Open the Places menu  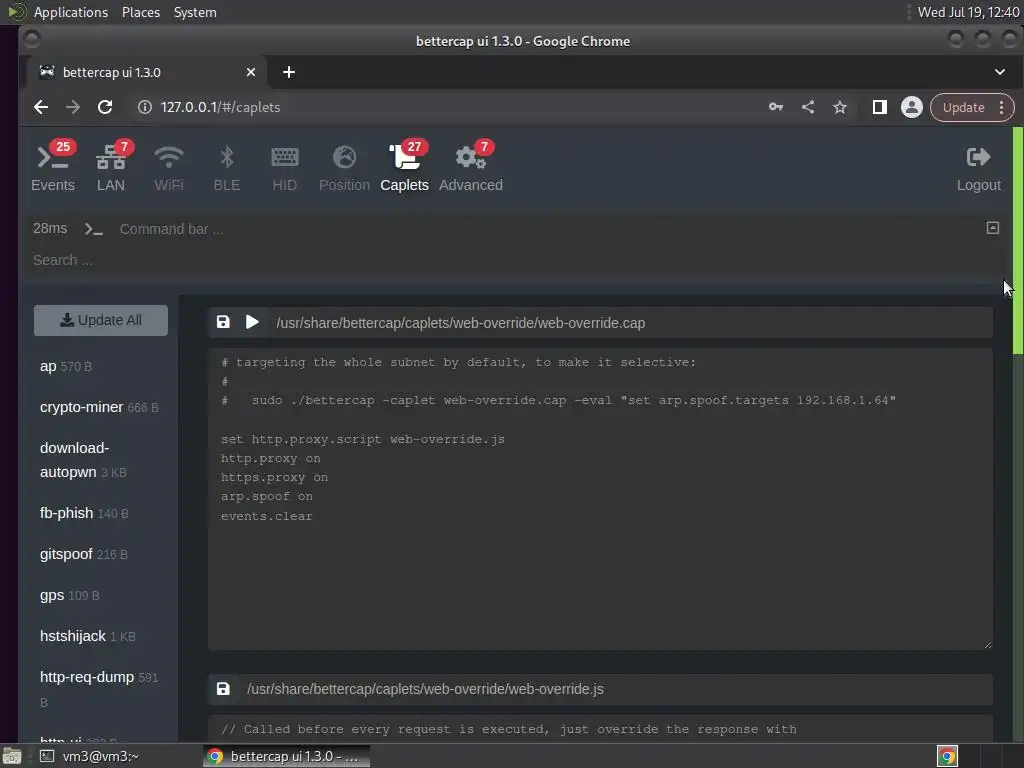141,12
